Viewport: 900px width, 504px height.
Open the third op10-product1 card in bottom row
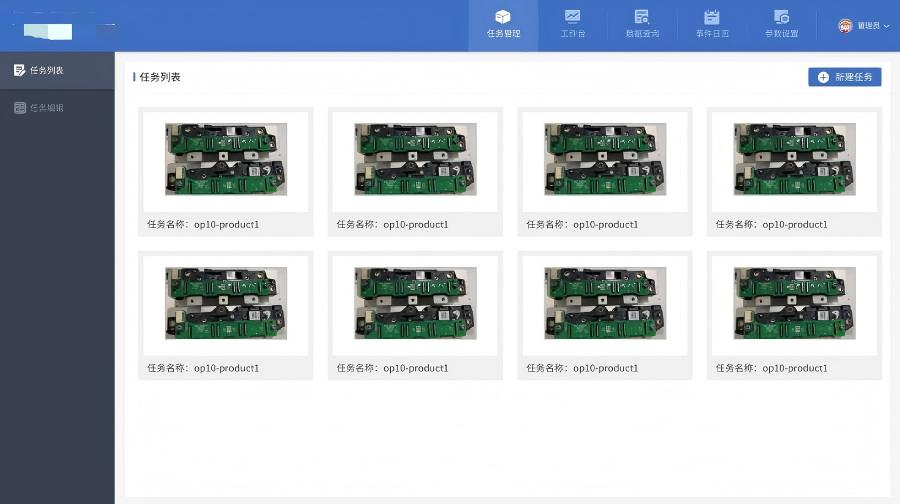(605, 315)
